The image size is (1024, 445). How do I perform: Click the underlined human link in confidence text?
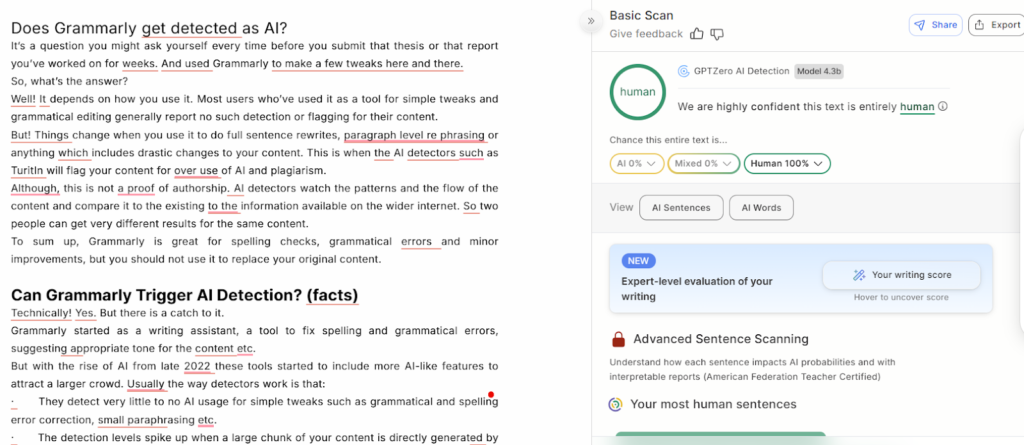tap(917, 107)
